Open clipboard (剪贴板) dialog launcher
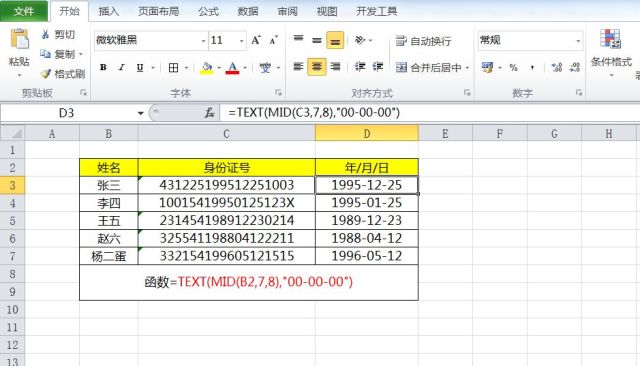The width and height of the screenshot is (640, 366). pos(83,93)
